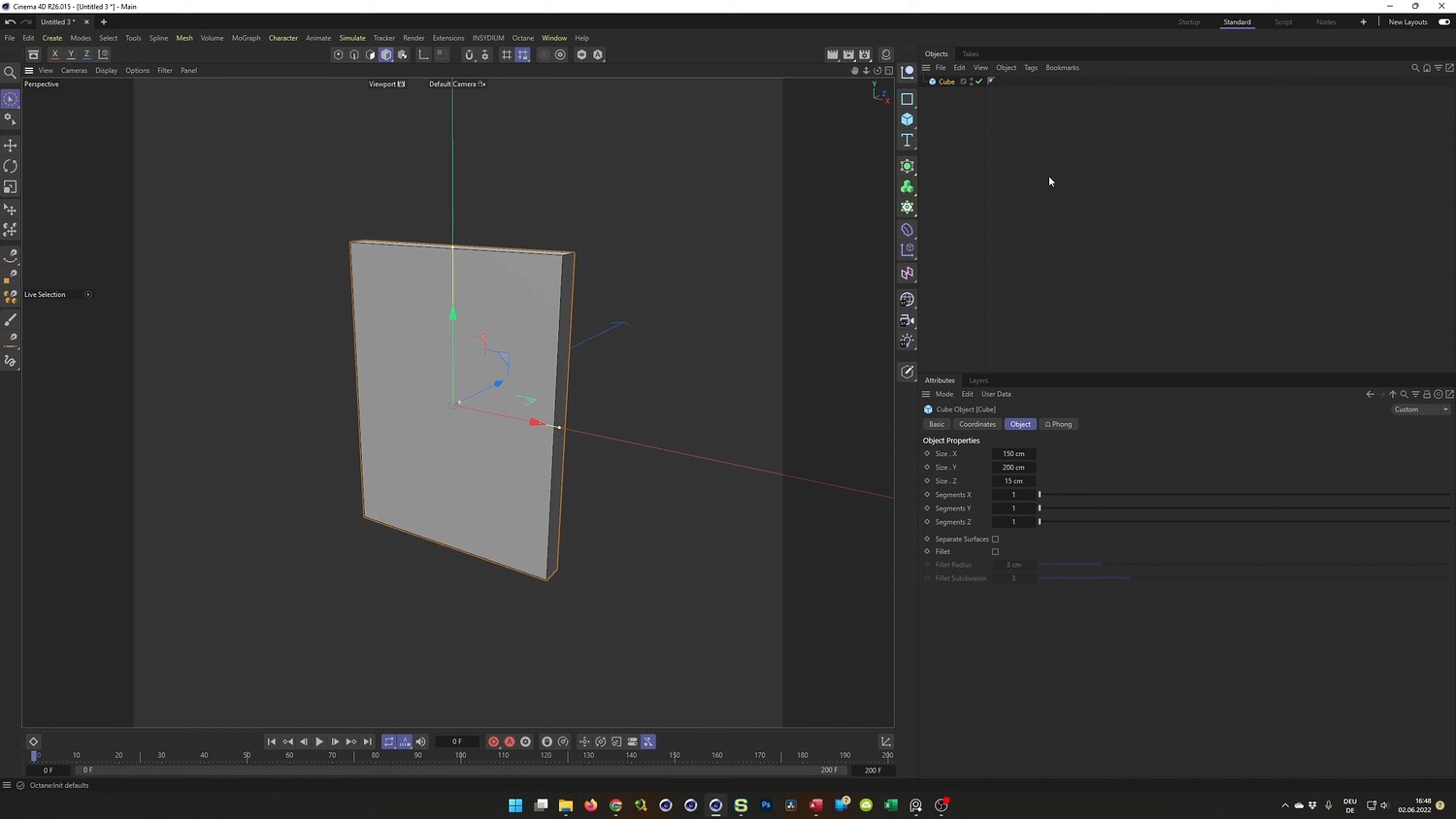Toggle Z axis lock

point(86,55)
